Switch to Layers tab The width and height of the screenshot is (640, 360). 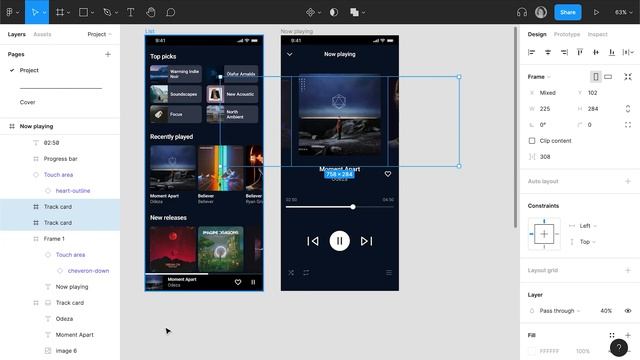click(x=16, y=34)
